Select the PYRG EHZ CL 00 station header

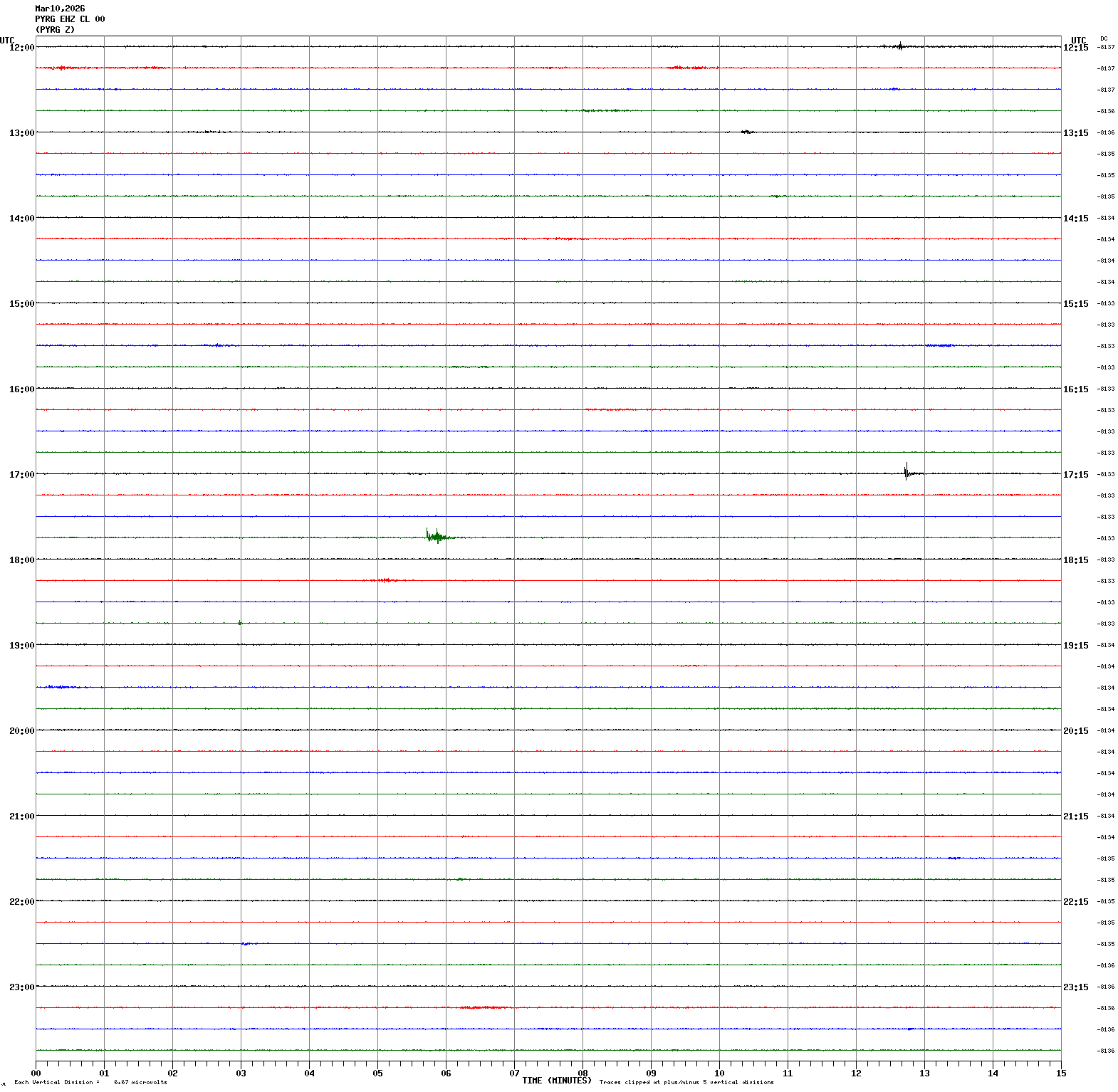70,19
